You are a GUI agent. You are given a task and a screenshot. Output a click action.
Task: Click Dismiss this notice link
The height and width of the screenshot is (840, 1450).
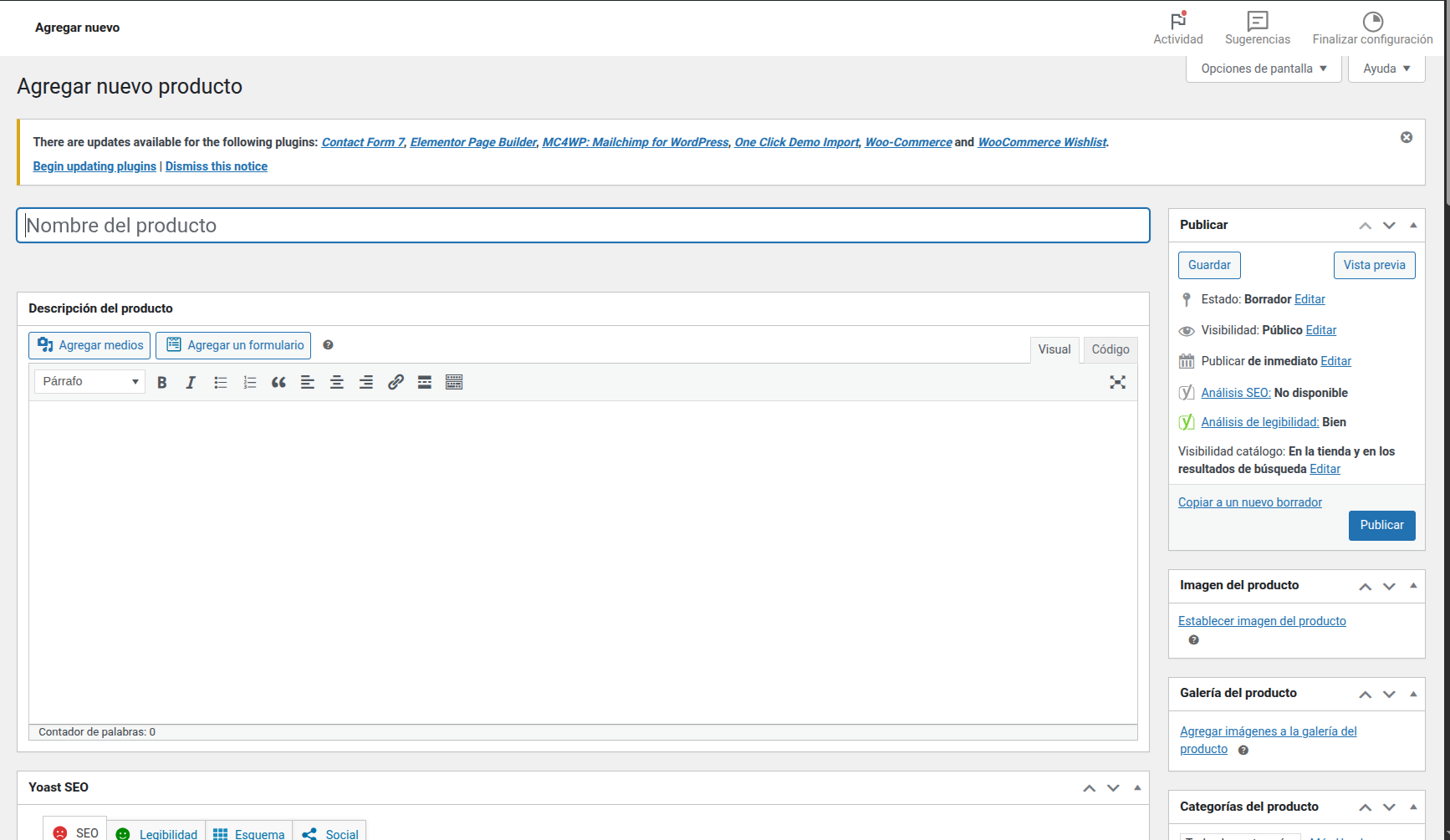217,166
